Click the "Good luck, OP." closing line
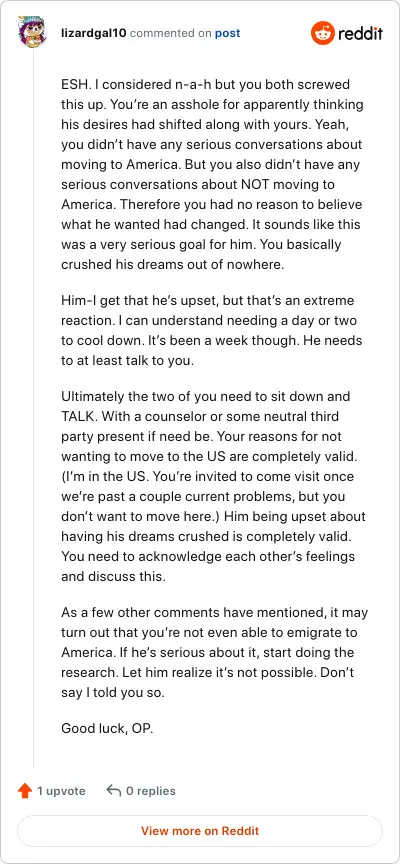 (107, 728)
